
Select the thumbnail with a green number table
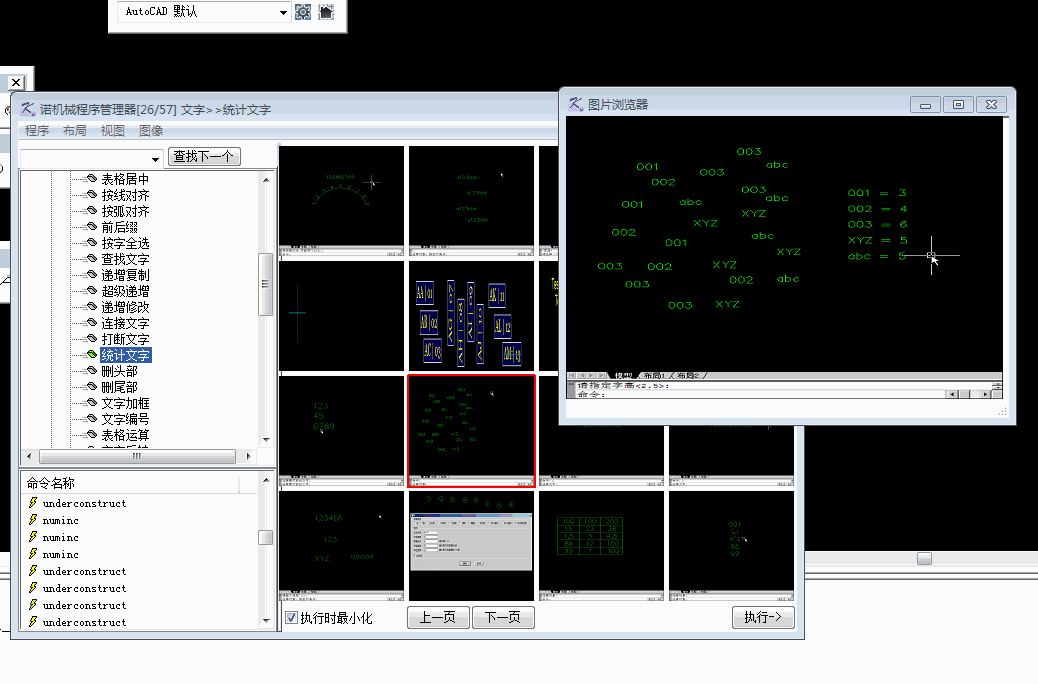point(601,546)
